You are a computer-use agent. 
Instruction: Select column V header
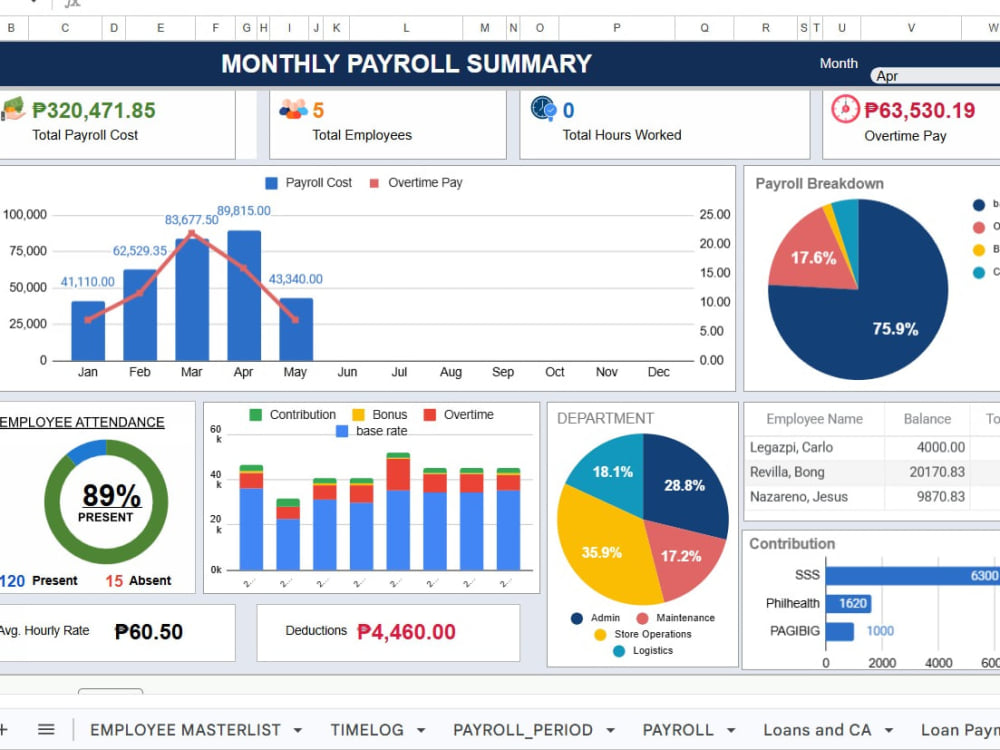pos(911,28)
